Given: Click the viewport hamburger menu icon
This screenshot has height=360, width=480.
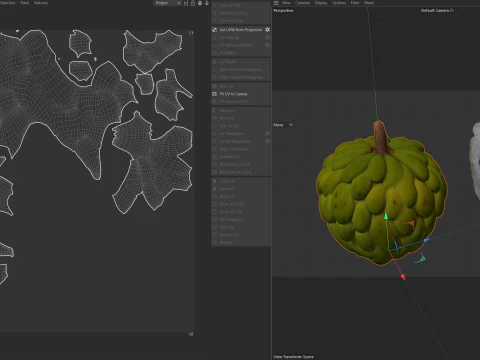Looking at the screenshot, I should (276, 3).
